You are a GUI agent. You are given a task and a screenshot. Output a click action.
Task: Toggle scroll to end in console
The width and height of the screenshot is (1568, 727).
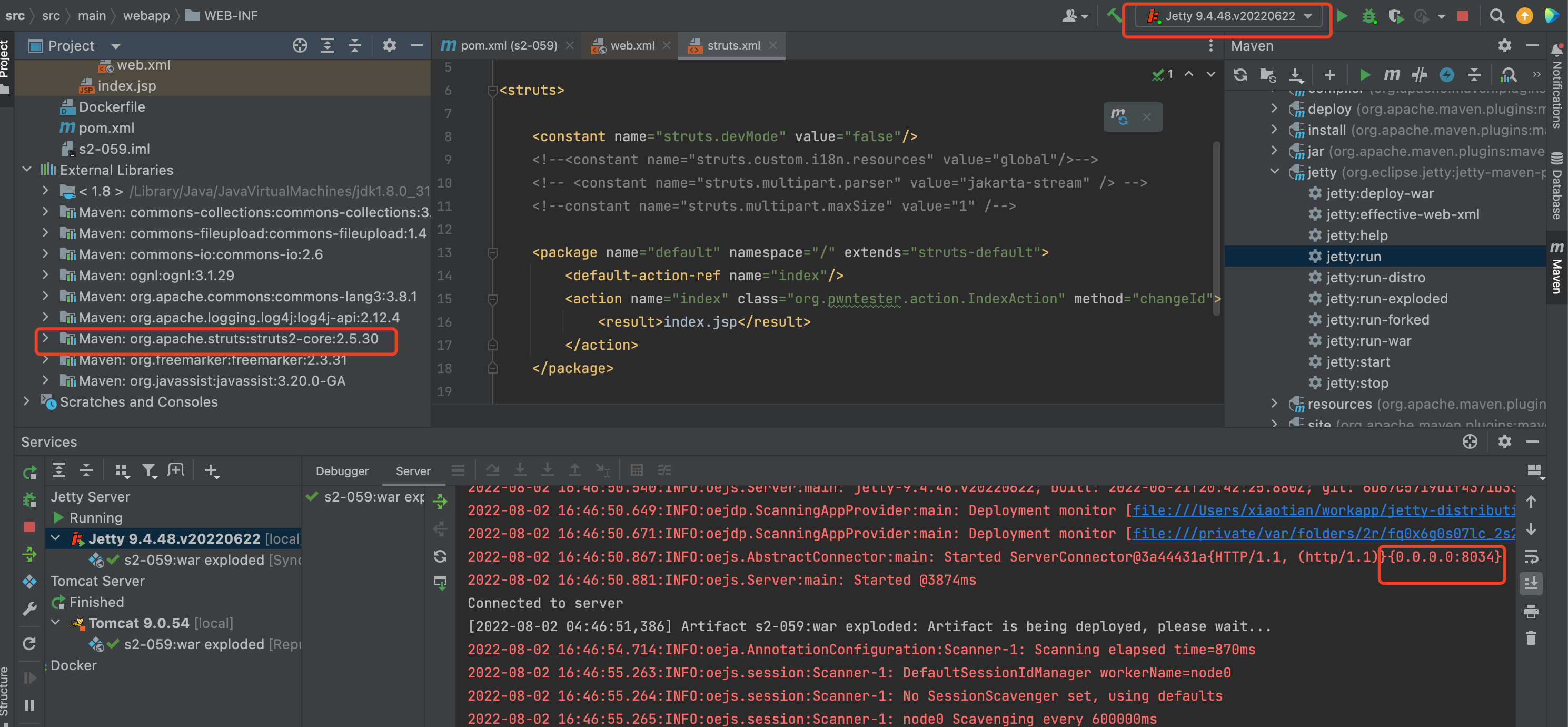(x=1531, y=584)
